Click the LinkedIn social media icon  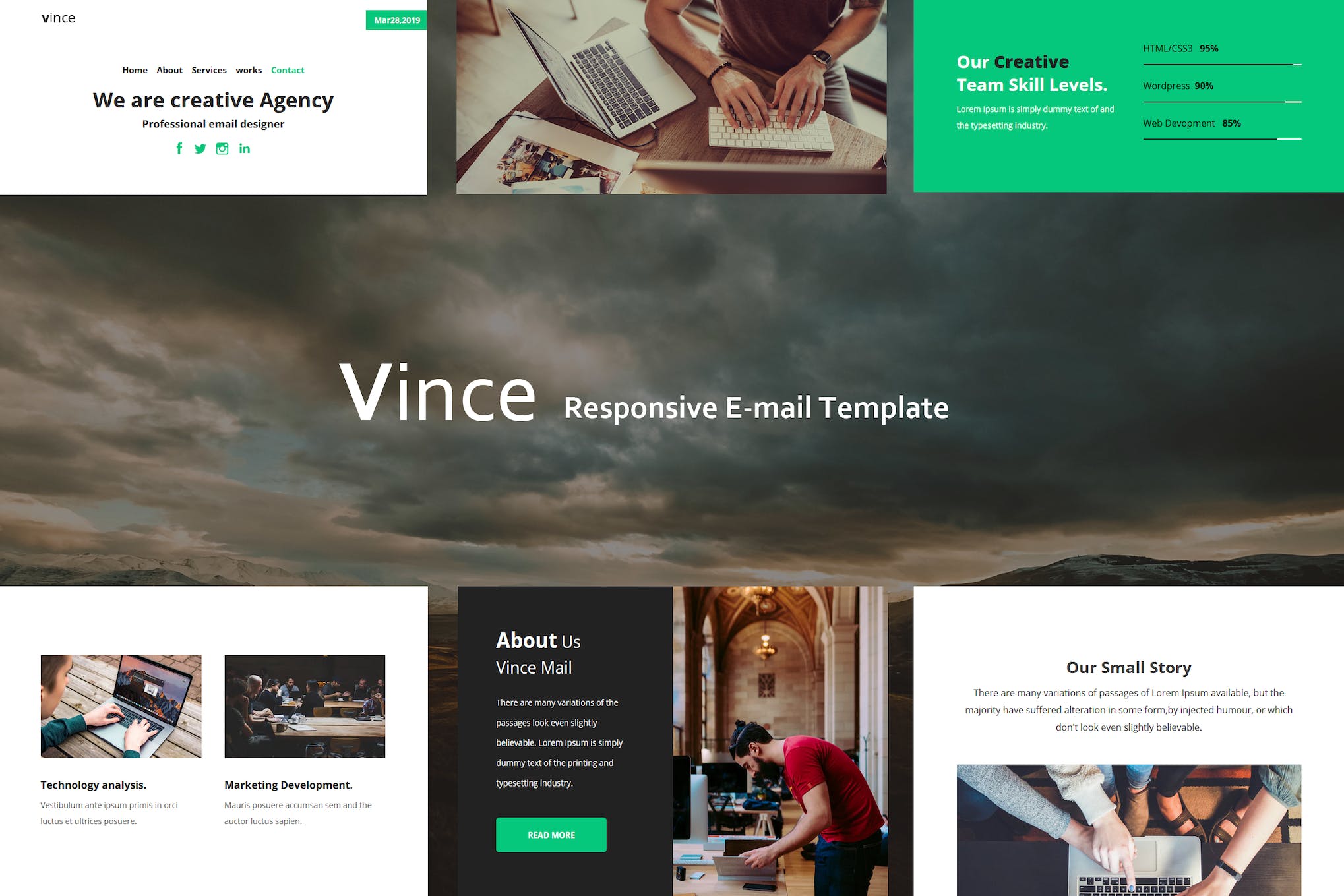point(244,148)
